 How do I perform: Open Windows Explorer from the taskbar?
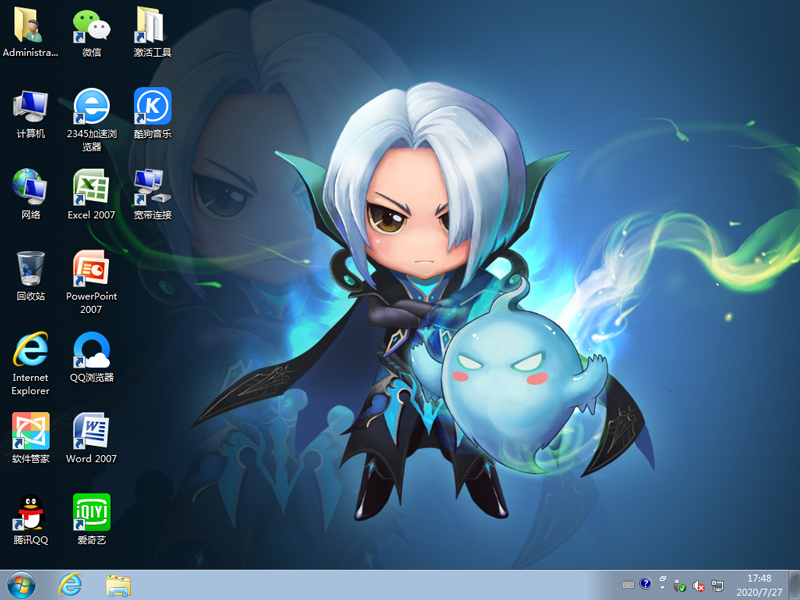118,585
